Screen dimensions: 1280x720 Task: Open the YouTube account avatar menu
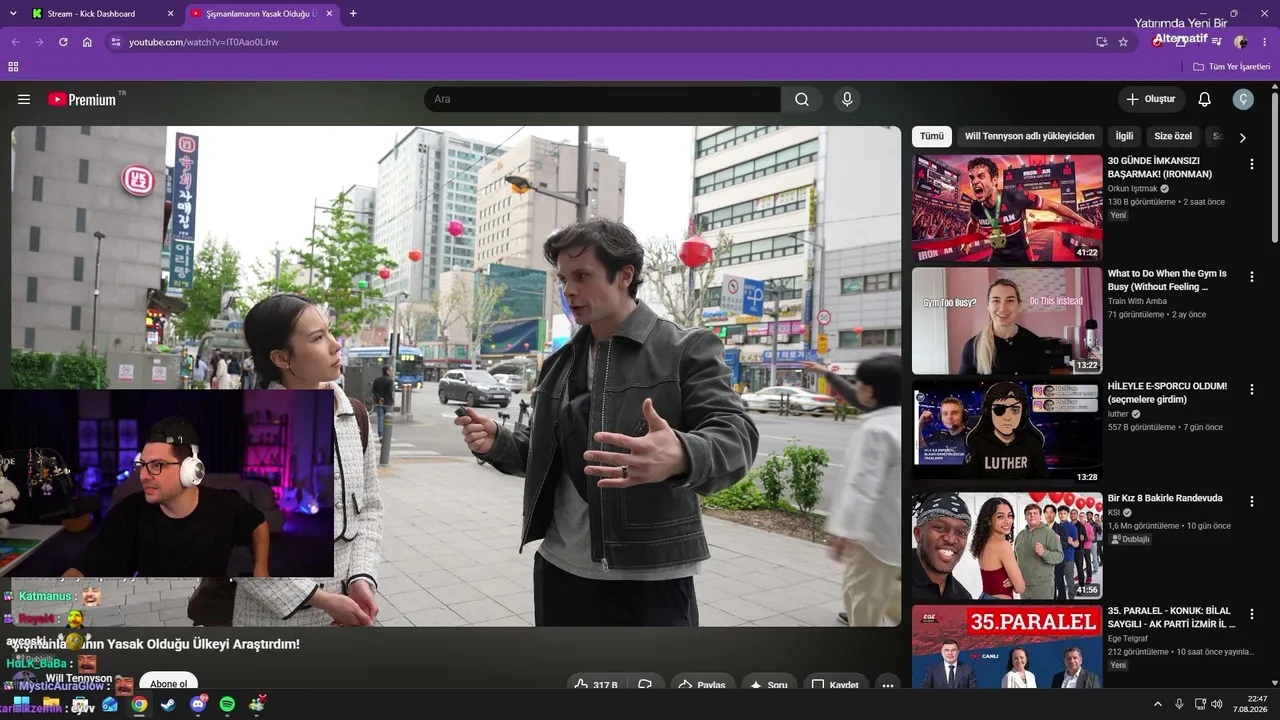point(1243,99)
